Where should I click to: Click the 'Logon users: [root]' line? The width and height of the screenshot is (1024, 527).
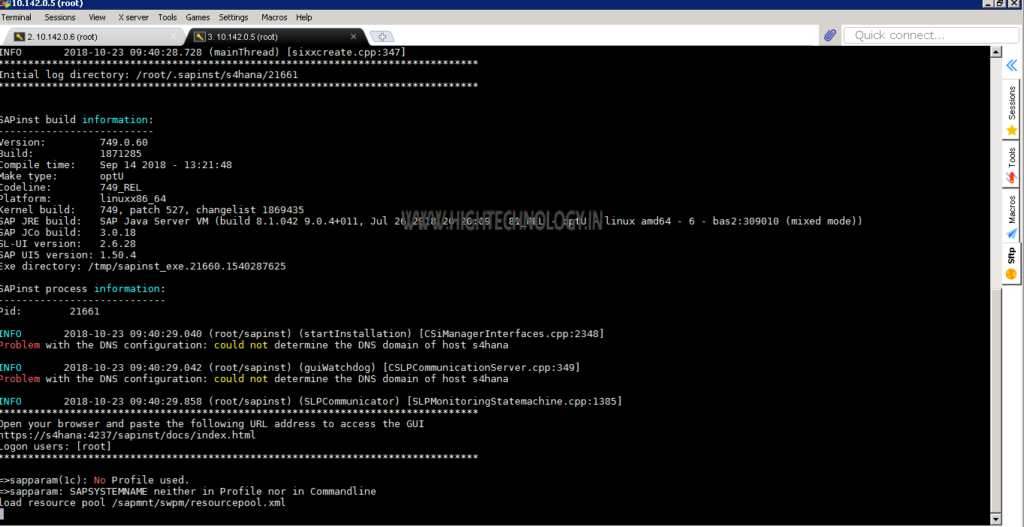click(56, 446)
